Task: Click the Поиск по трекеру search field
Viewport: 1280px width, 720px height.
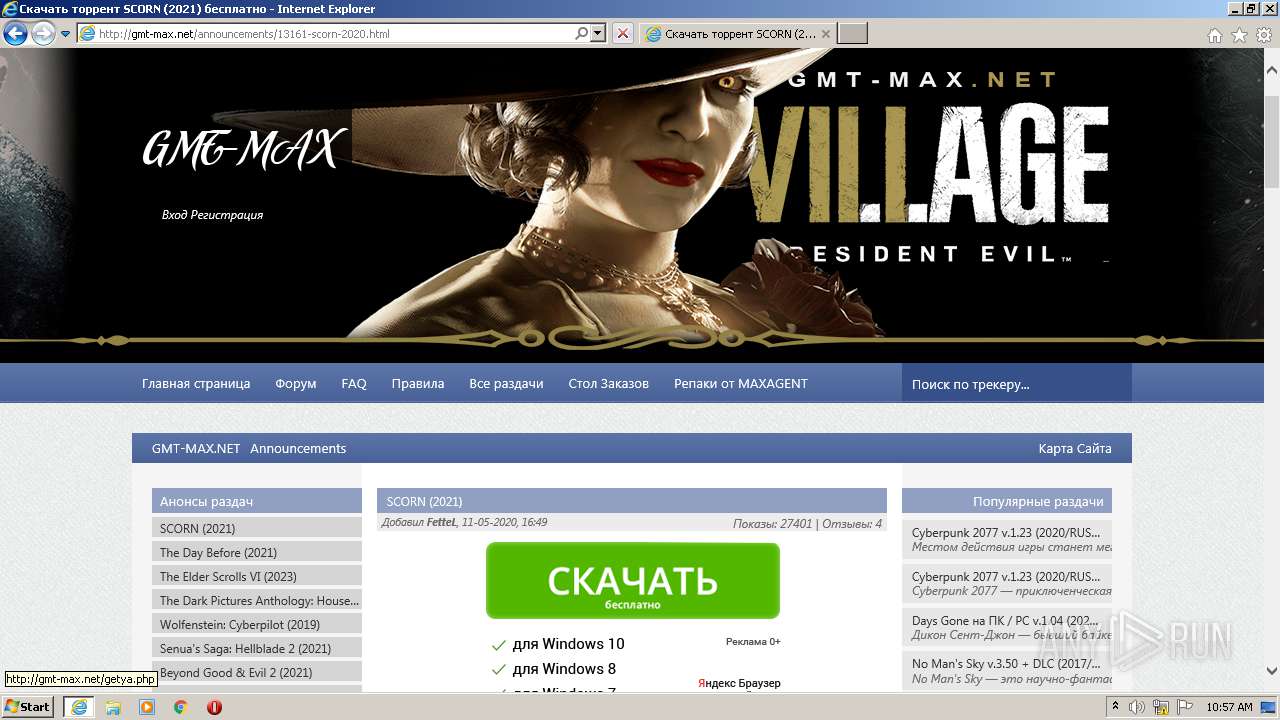Action: point(1017,384)
